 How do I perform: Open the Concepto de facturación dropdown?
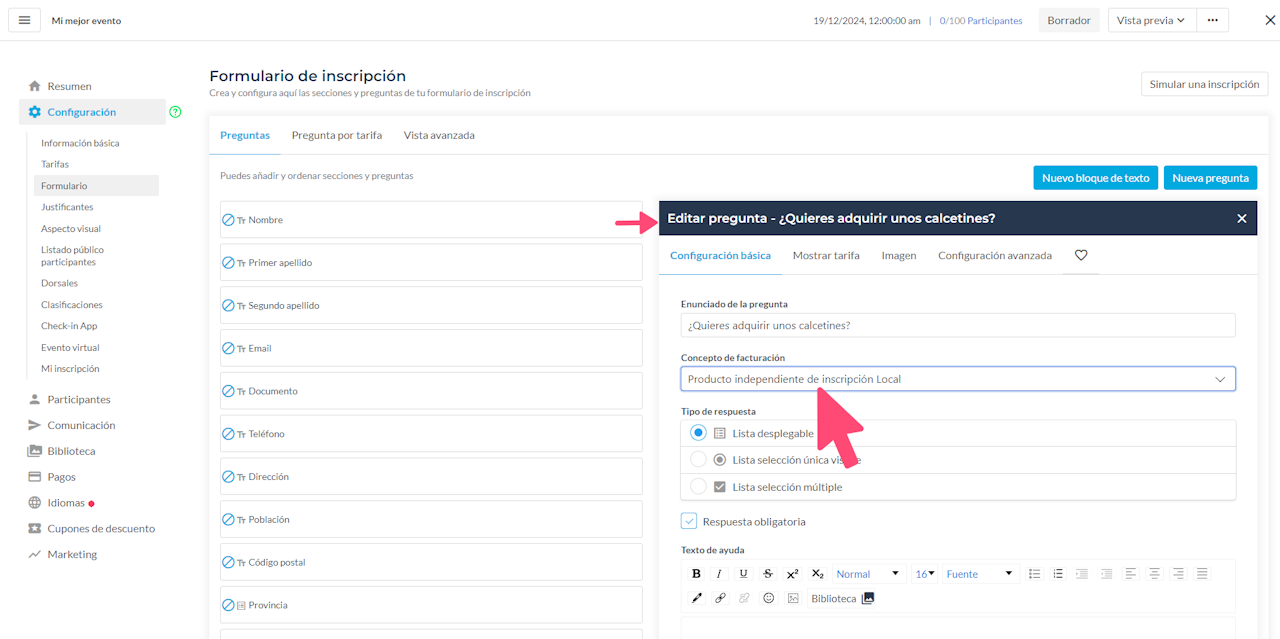tap(958, 379)
